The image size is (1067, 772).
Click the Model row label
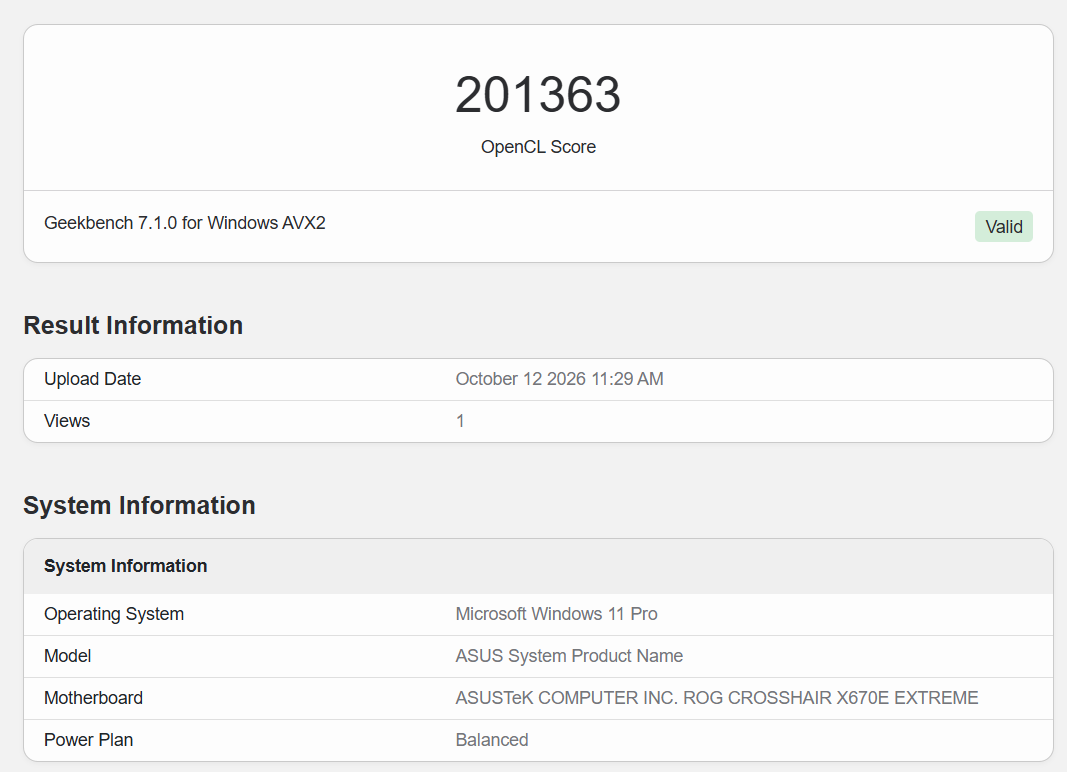tap(67, 656)
